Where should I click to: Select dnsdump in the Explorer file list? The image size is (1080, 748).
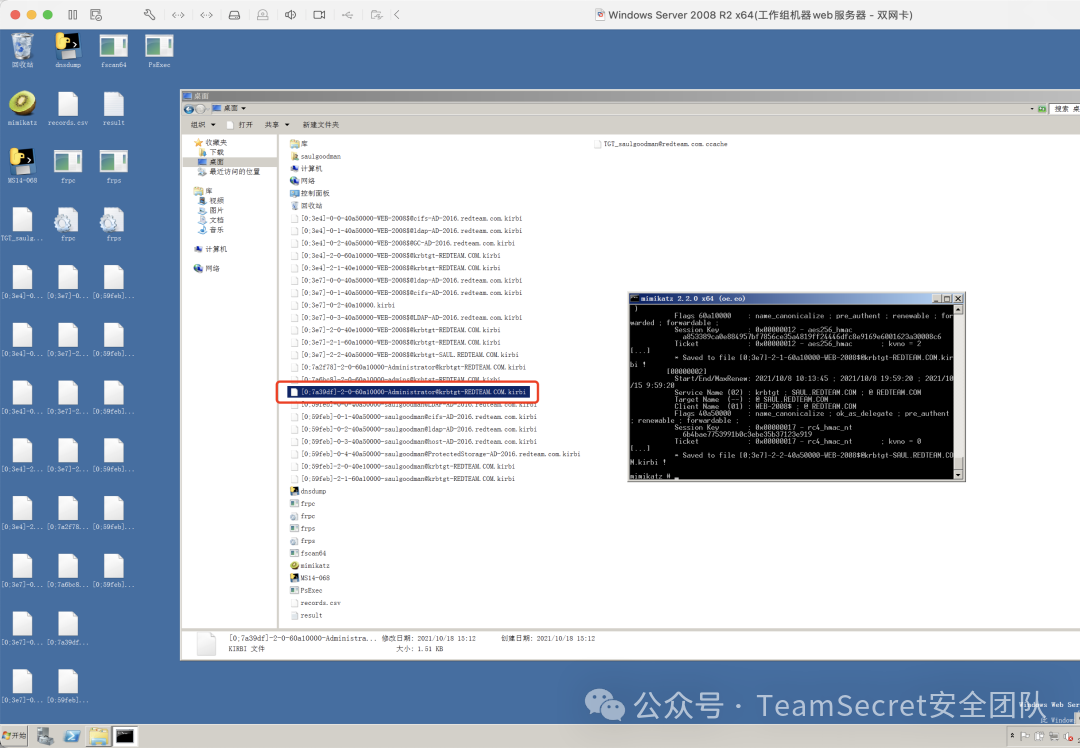(308, 491)
